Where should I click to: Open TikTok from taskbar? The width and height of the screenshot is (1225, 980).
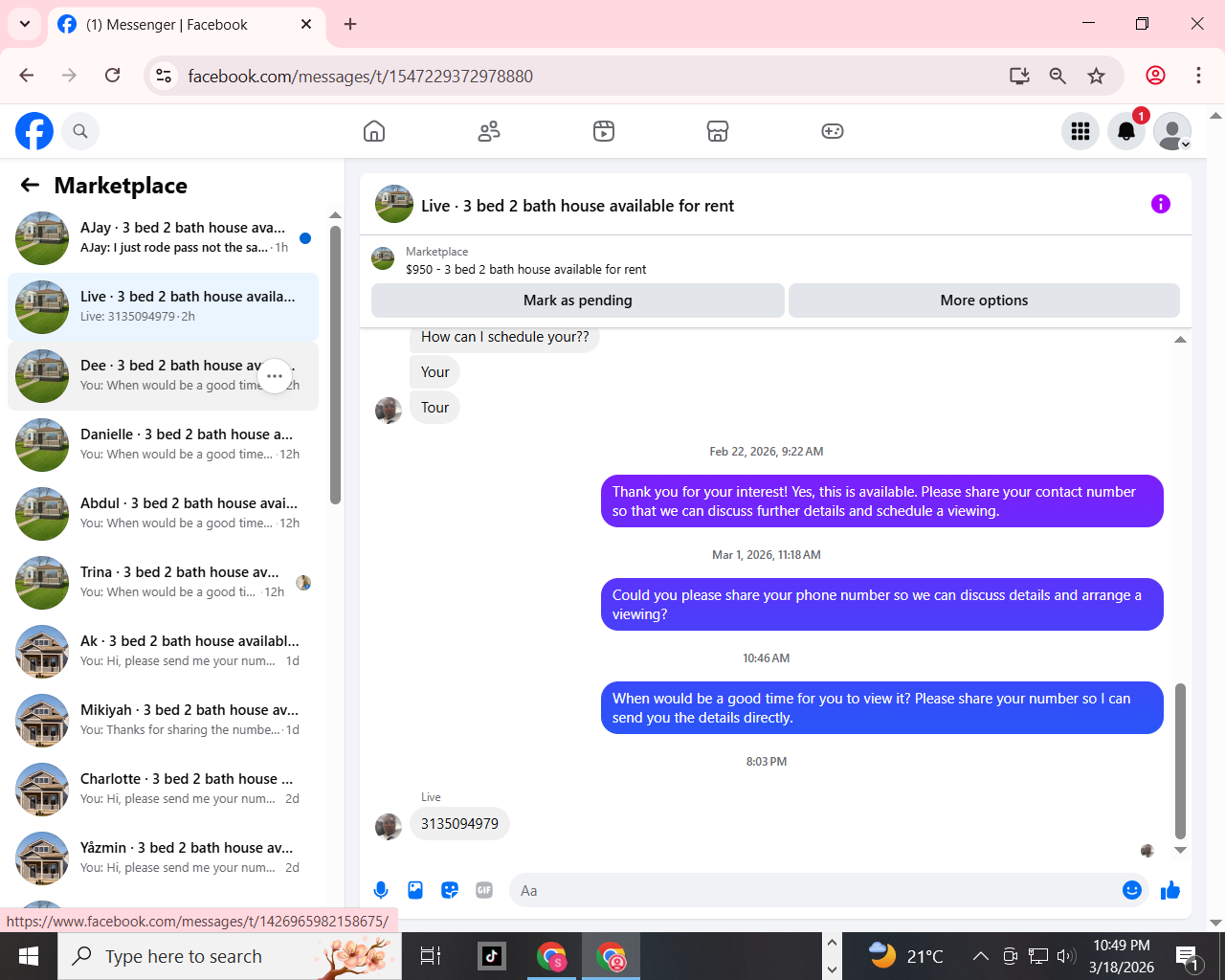coord(492,955)
